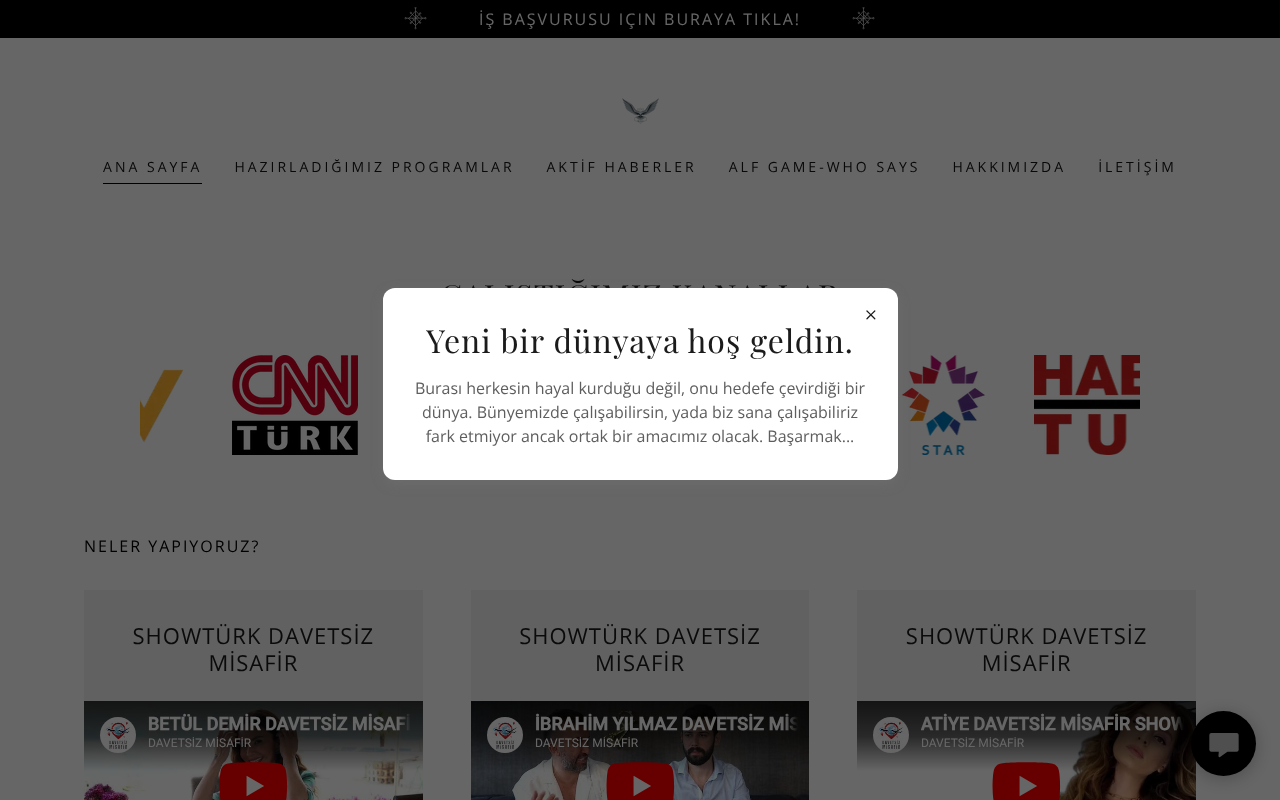Click the right star ornament in top banner
1280x800 pixels.
click(863, 18)
